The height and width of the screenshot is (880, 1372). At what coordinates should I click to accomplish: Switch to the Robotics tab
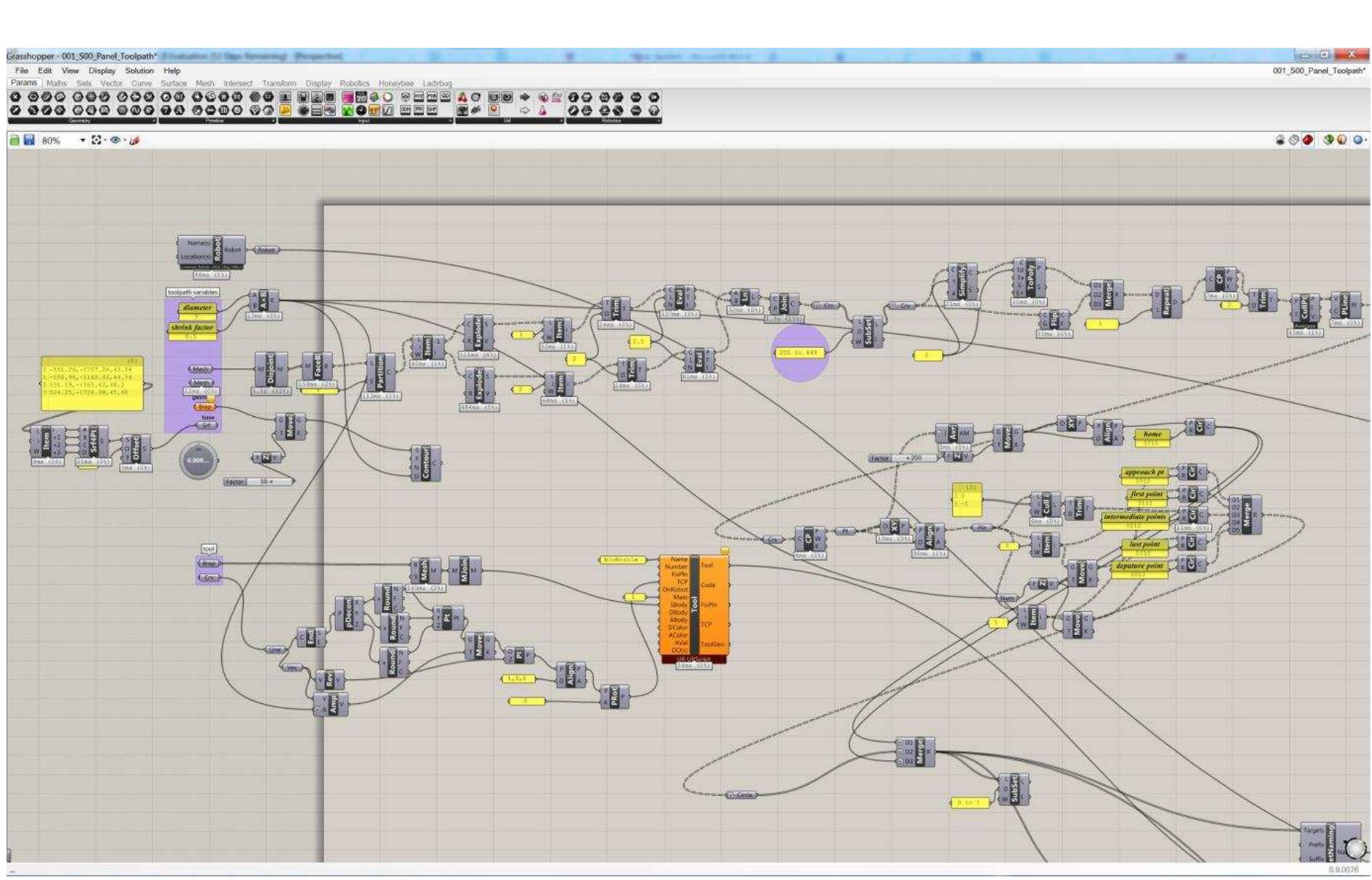[355, 83]
